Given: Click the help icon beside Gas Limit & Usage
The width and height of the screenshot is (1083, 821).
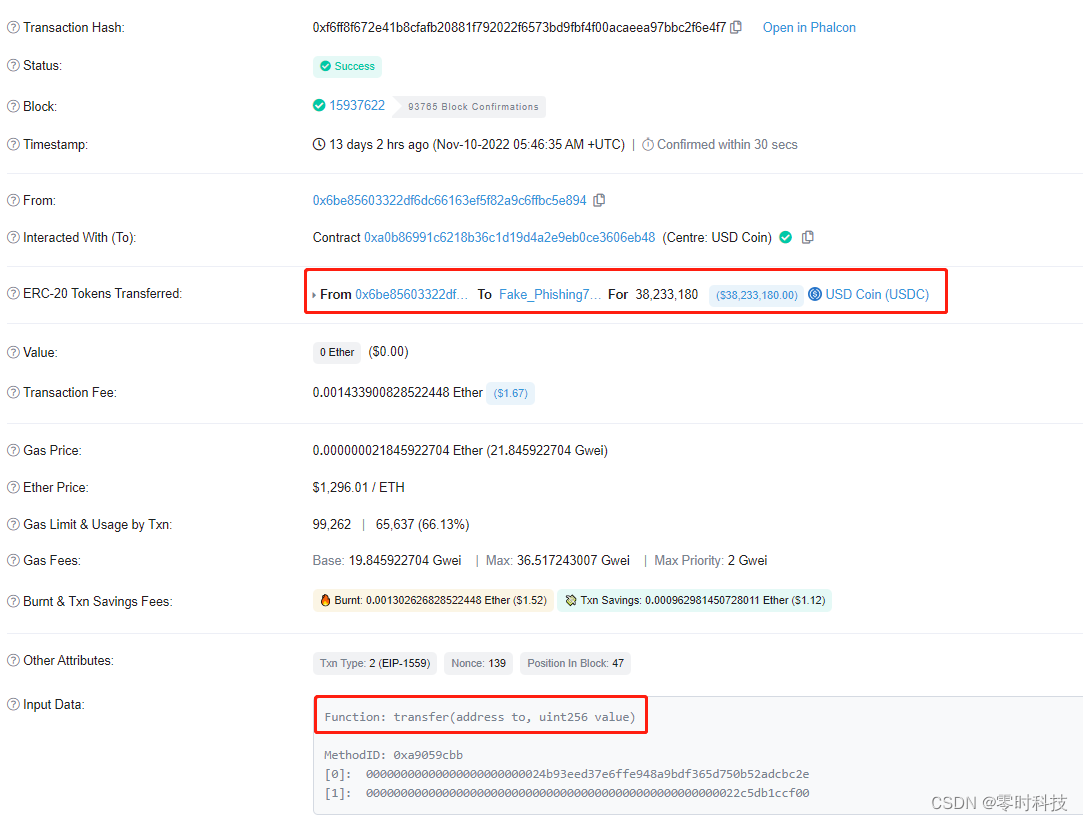Looking at the screenshot, I should [13, 524].
